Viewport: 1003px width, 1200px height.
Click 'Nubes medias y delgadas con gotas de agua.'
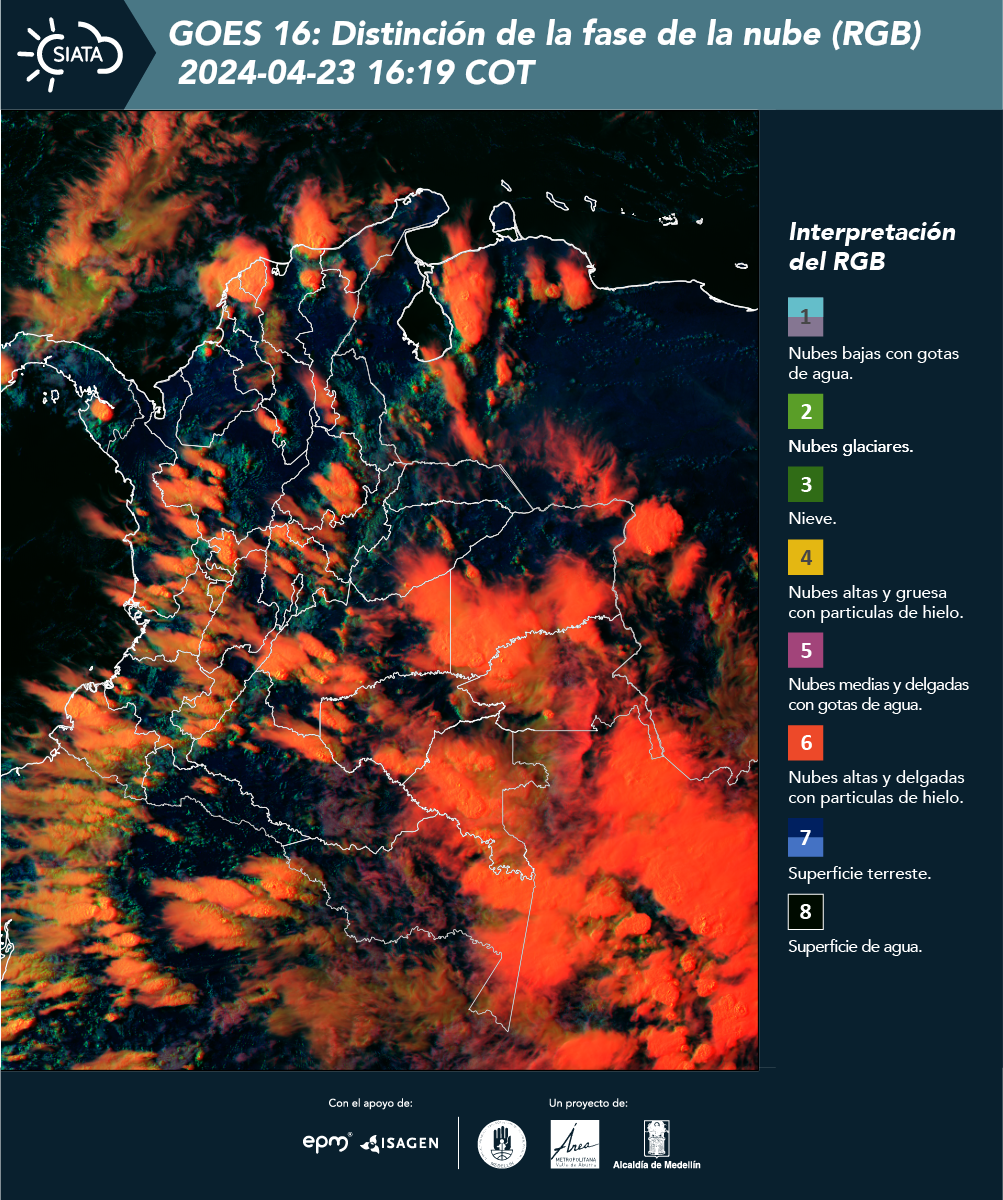[878, 695]
